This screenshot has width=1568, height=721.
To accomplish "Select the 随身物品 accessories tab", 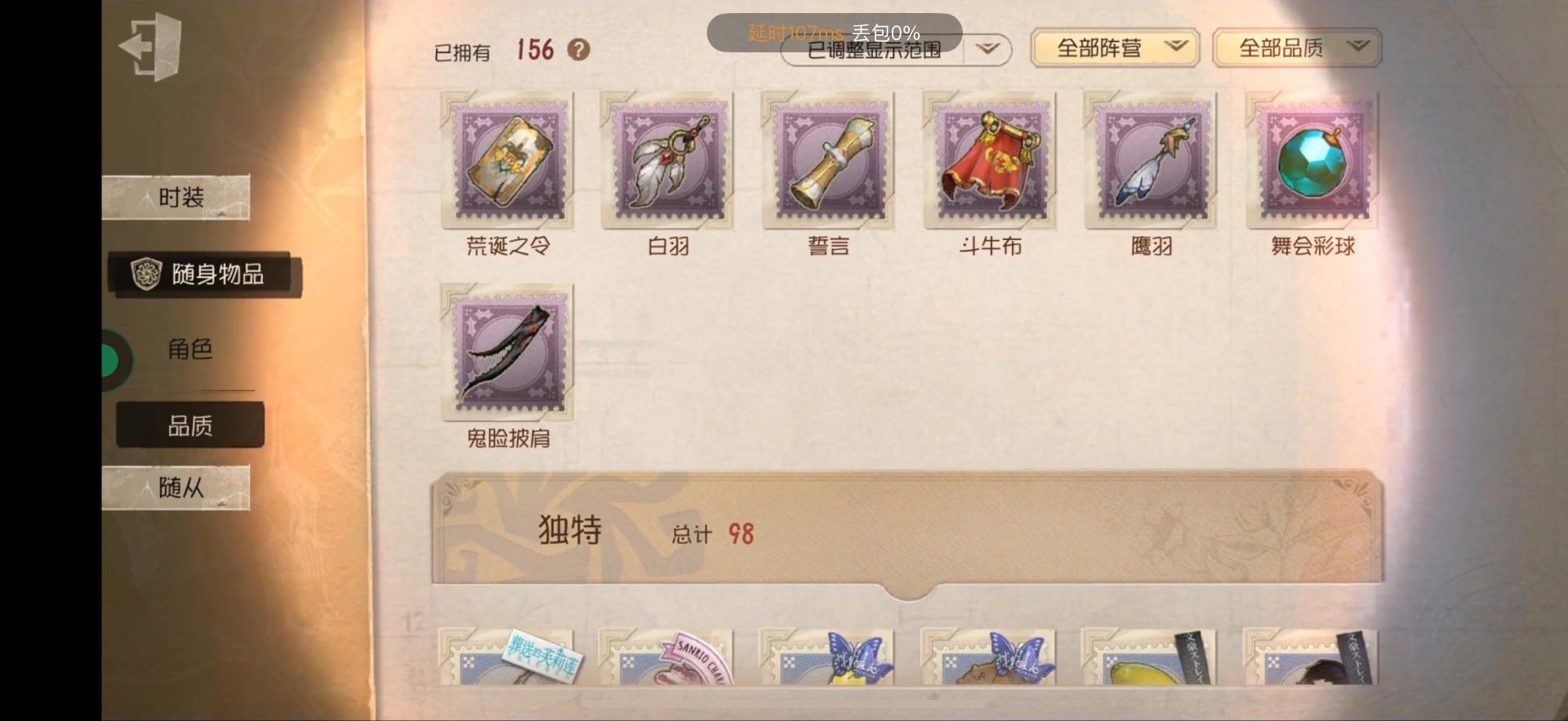I will click(x=205, y=274).
